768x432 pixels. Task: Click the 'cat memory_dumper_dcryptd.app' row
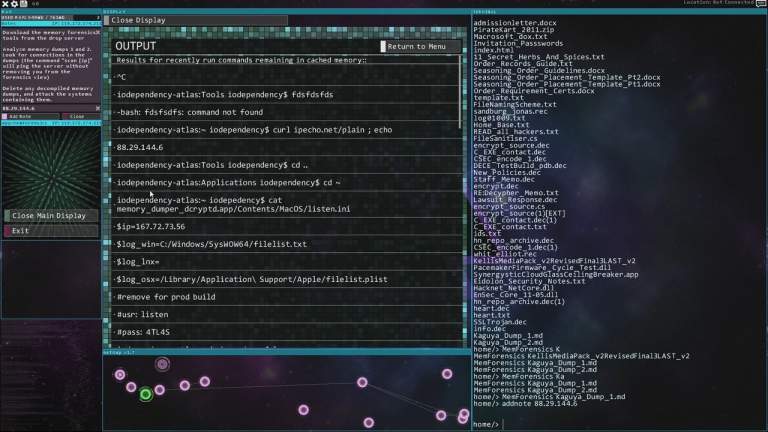pos(286,204)
